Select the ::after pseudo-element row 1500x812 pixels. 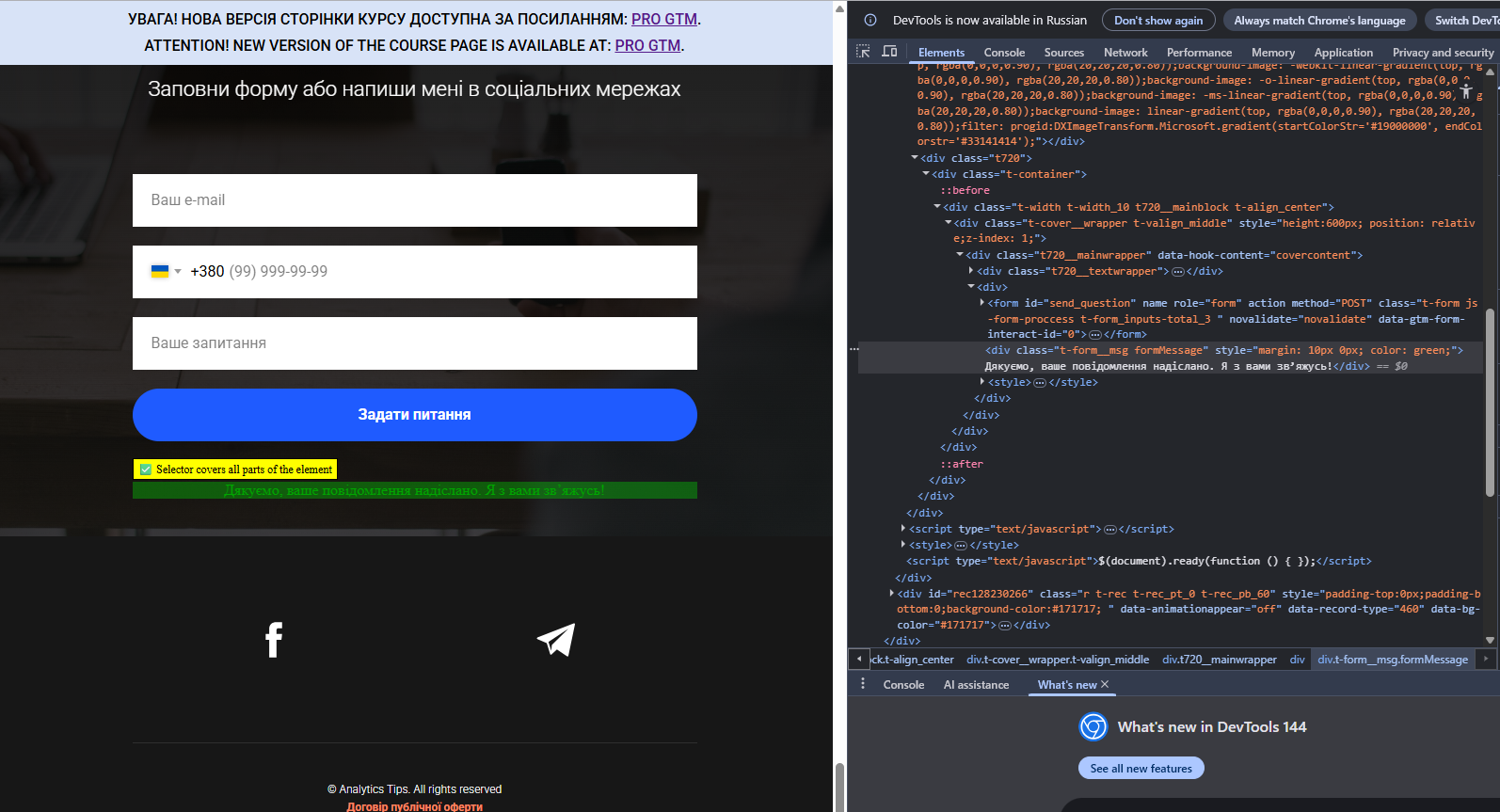(x=961, y=464)
